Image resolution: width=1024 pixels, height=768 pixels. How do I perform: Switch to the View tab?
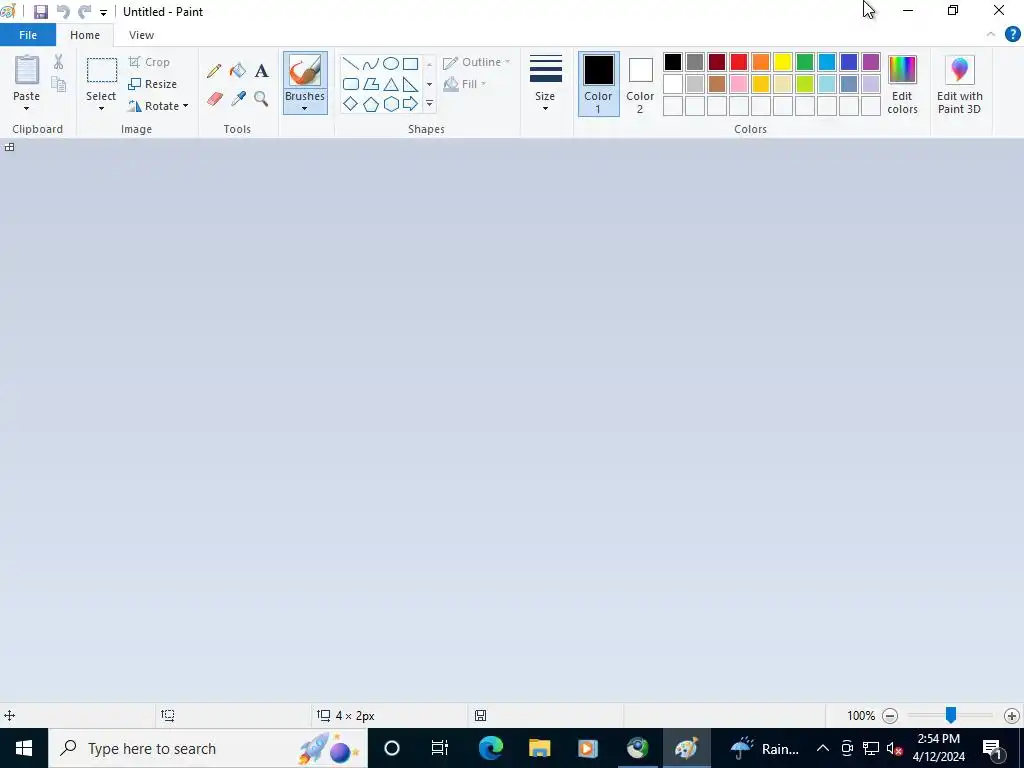[141, 35]
